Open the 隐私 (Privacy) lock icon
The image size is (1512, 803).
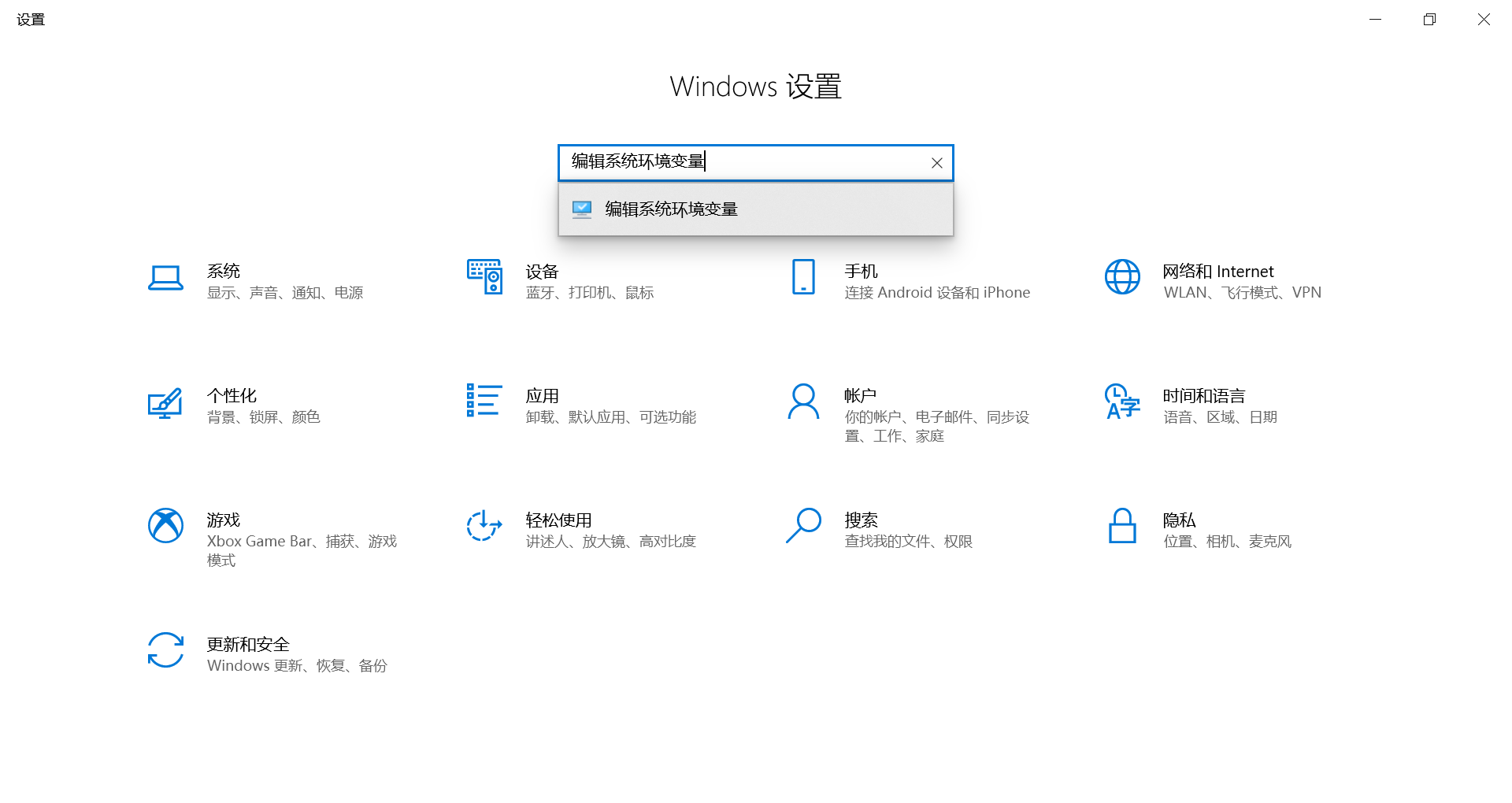[x=1121, y=526]
